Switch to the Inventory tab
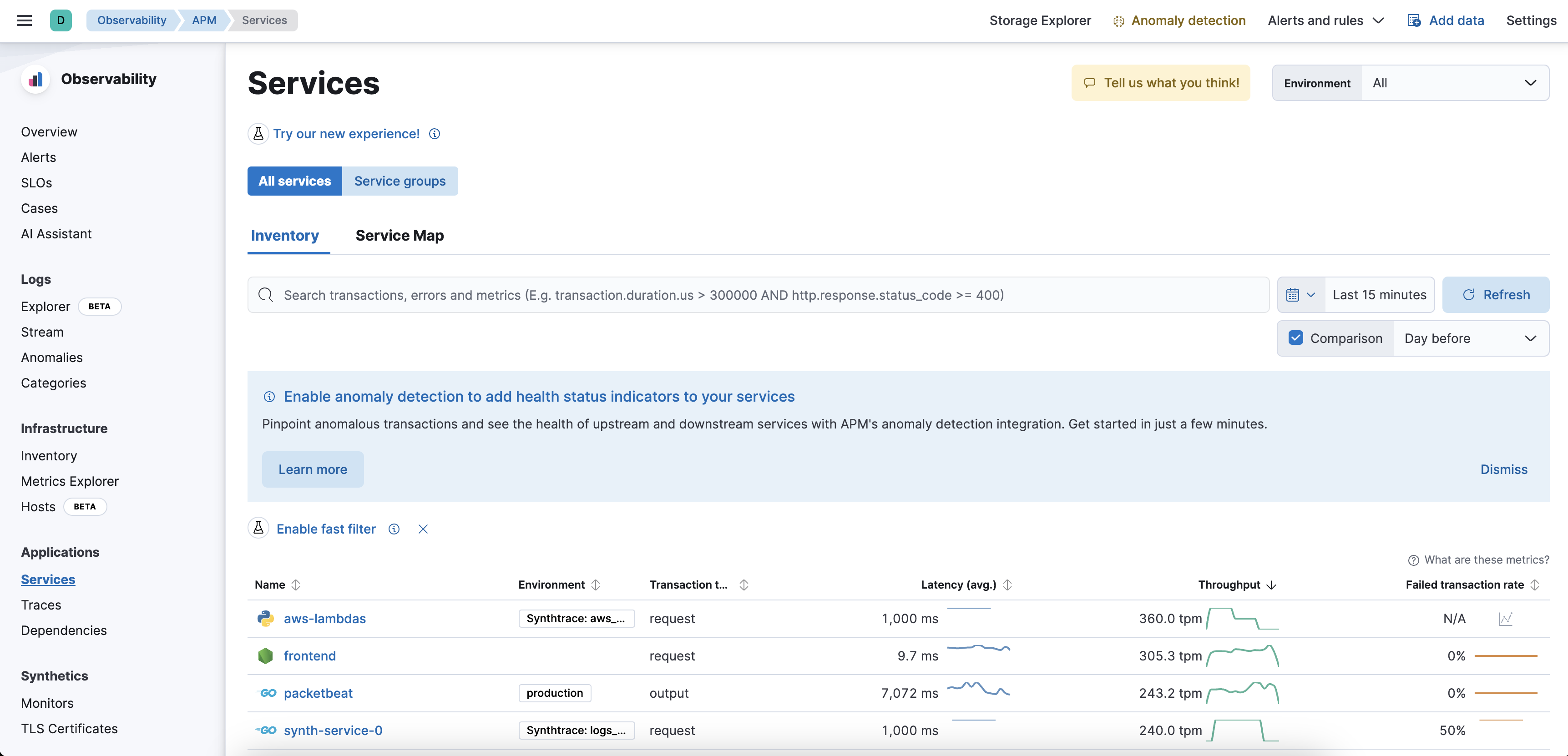1568x756 pixels. tap(285, 236)
